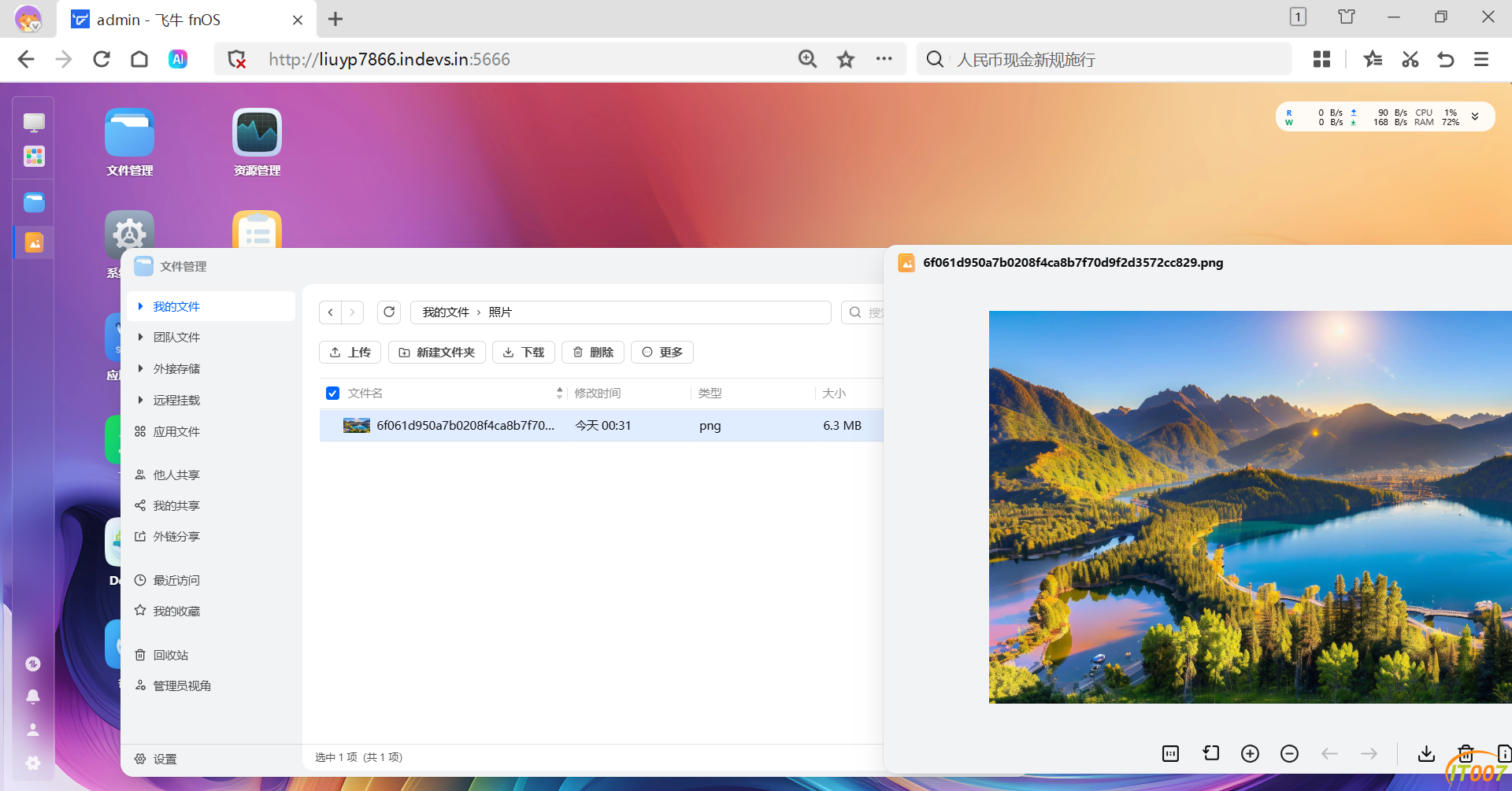The width and height of the screenshot is (1512, 791).
Task: Download the image from the preview toolbar
Action: point(1426,754)
